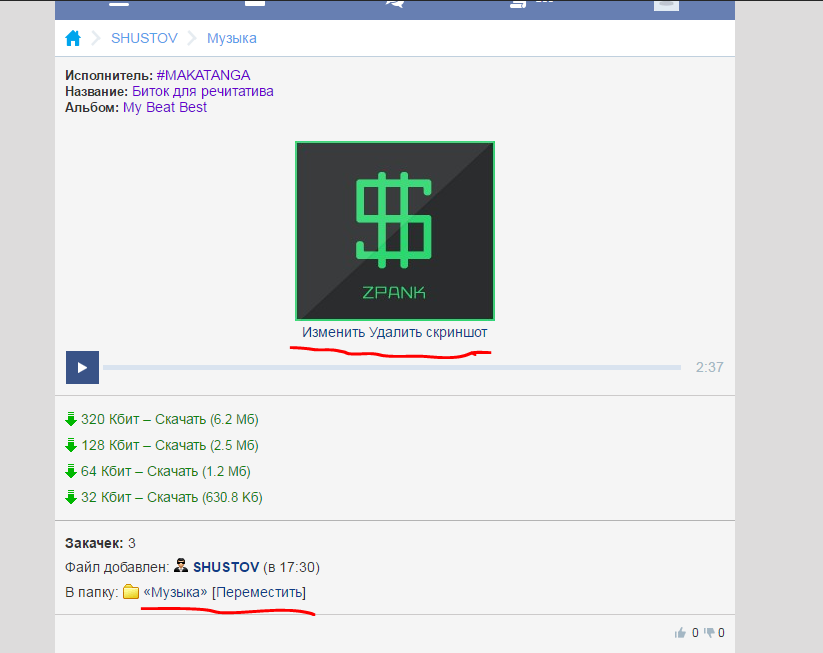Open the My Beat Best album link
This screenshot has width=823, height=653.
click(x=165, y=107)
